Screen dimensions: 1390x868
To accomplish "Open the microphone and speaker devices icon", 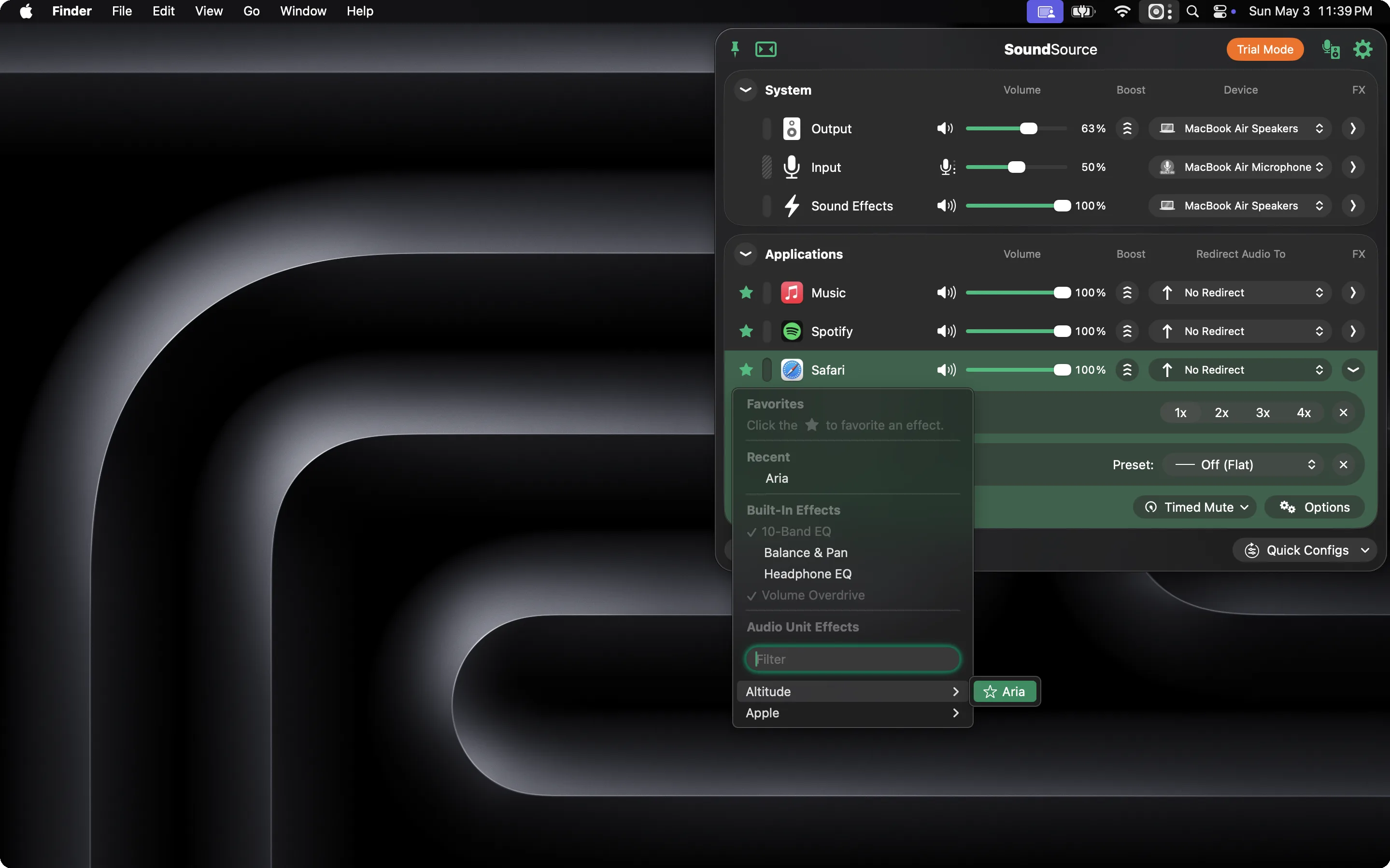I will tap(1331, 49).
